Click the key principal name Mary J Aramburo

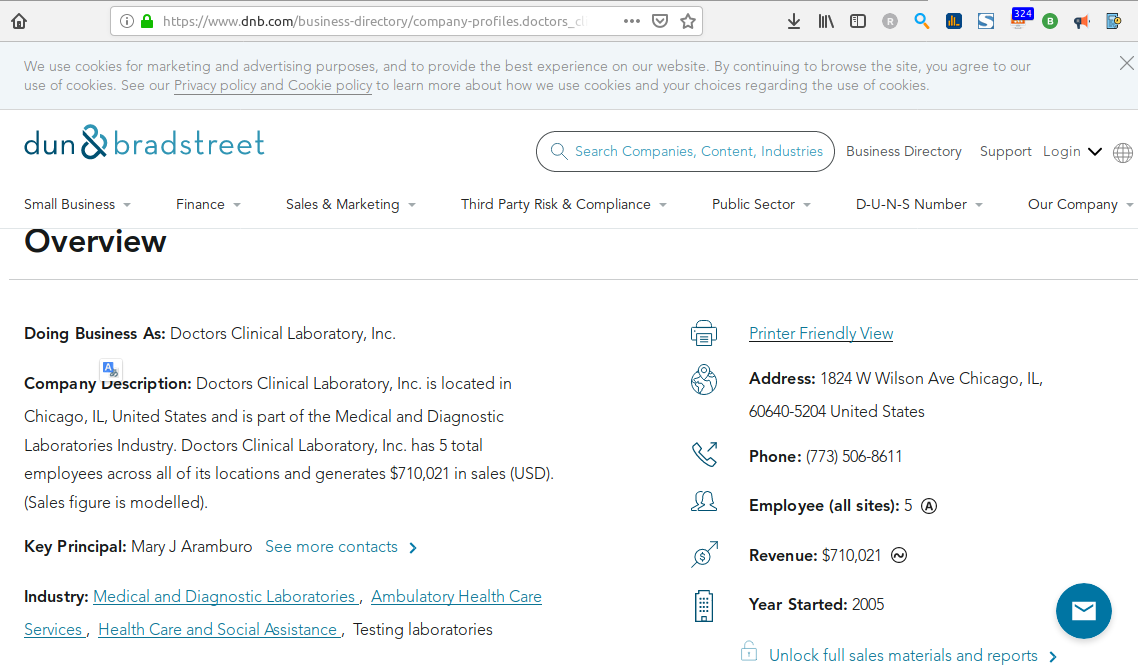click(x=192, y=547)
